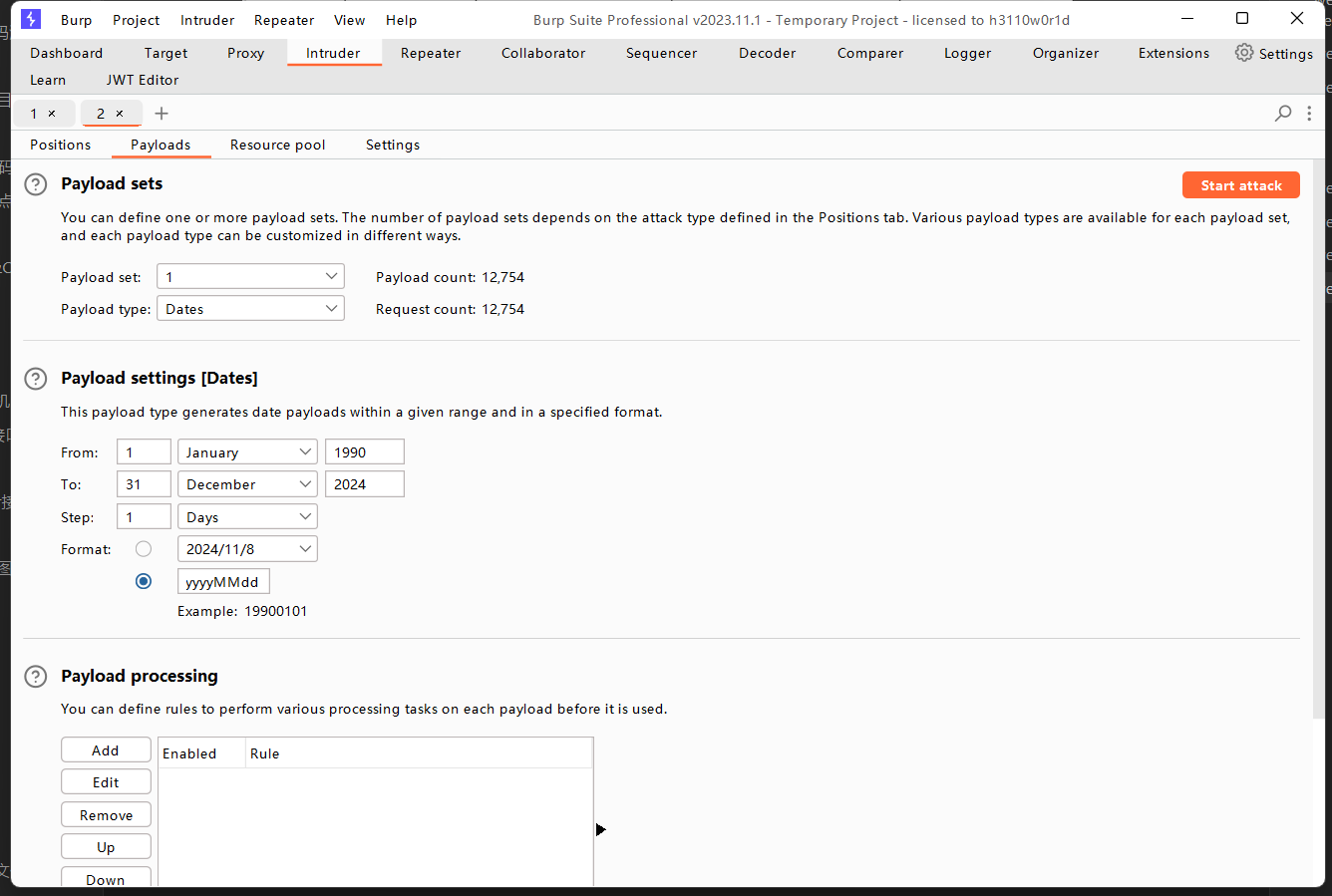Image resolution: width=1332 pixels, height=896 pixels.
Task: Open the Payload type Dates dropdown
Action: coord(250,308)
